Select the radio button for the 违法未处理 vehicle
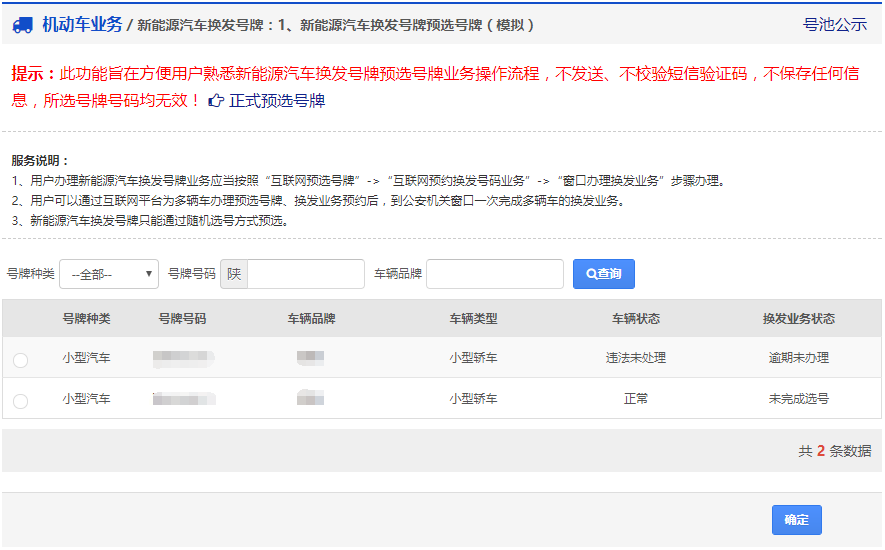The image size is (885, 550). (21, 360)
